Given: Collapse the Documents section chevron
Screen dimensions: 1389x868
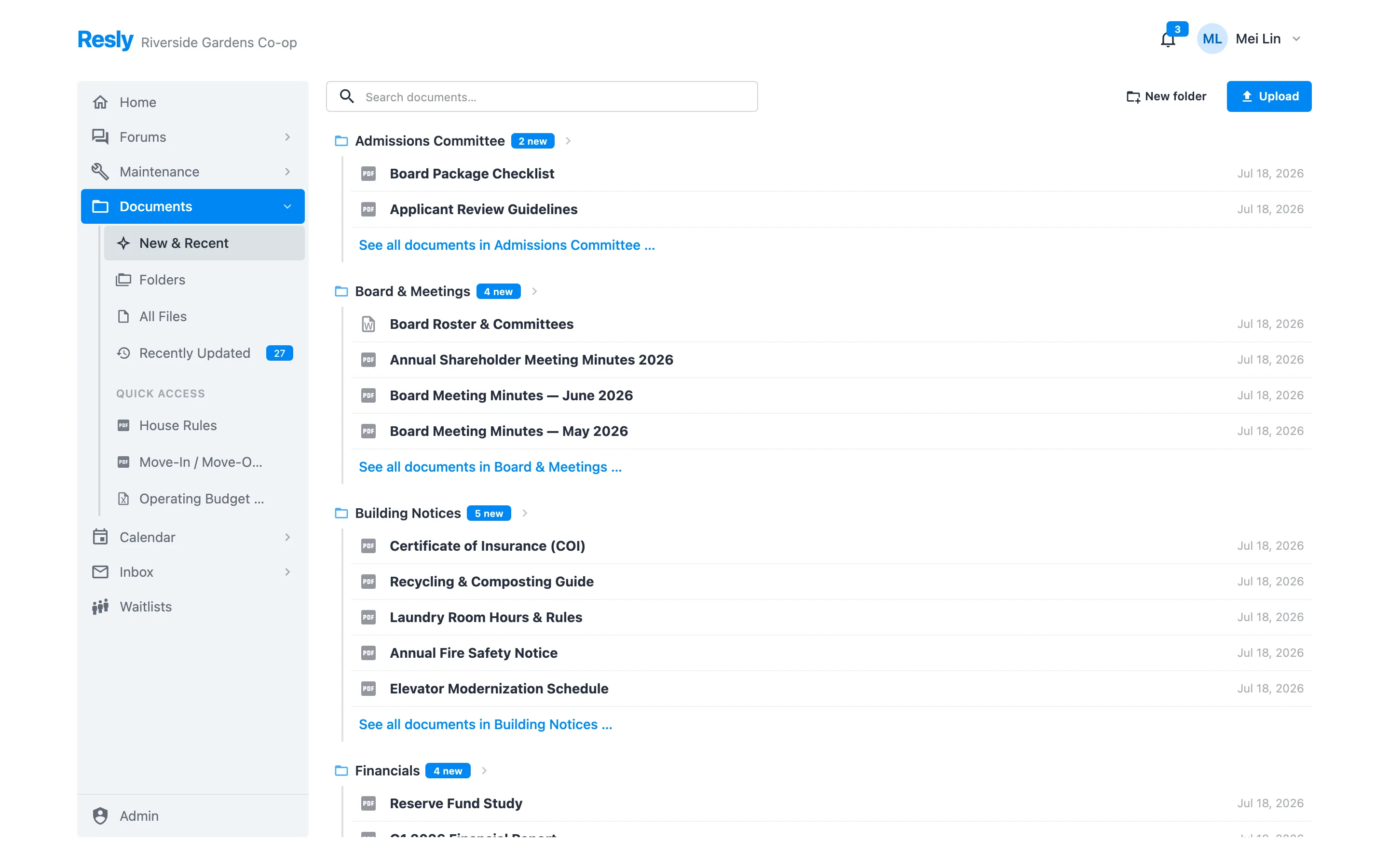Looking at the screenshot, I should (287, 207).
